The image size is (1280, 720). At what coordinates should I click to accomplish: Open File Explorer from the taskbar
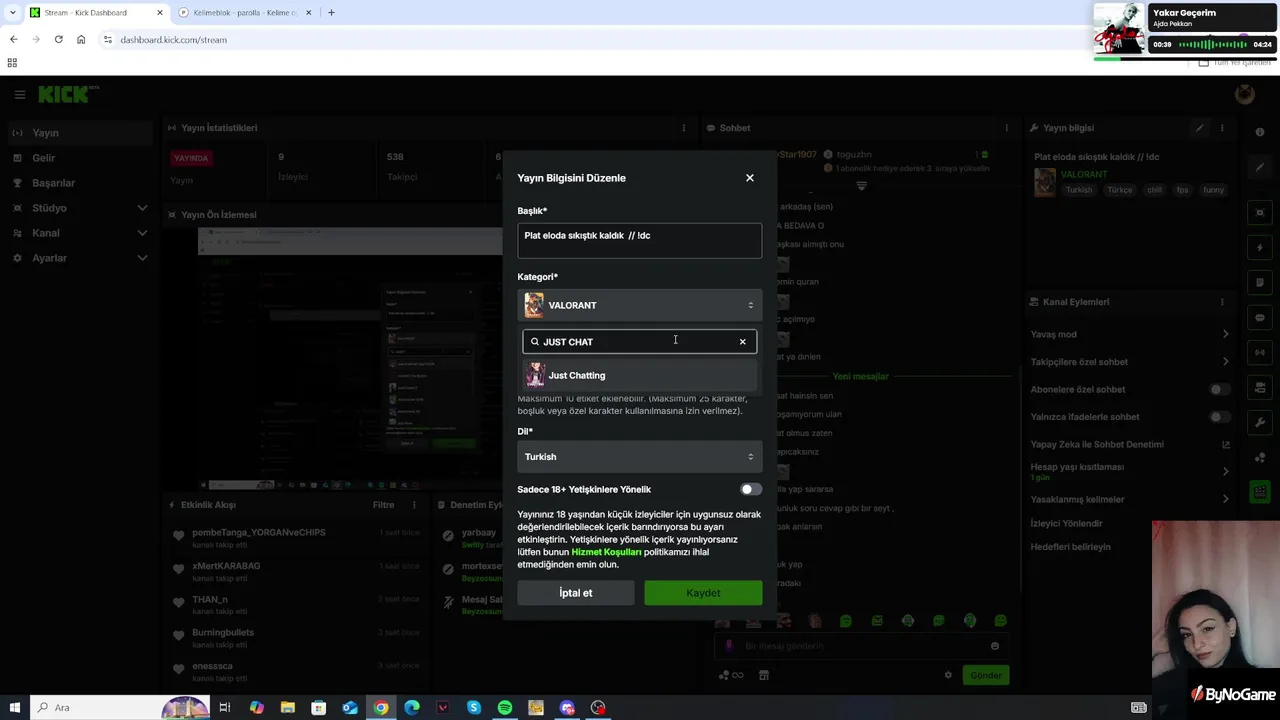tap(287, 708)
